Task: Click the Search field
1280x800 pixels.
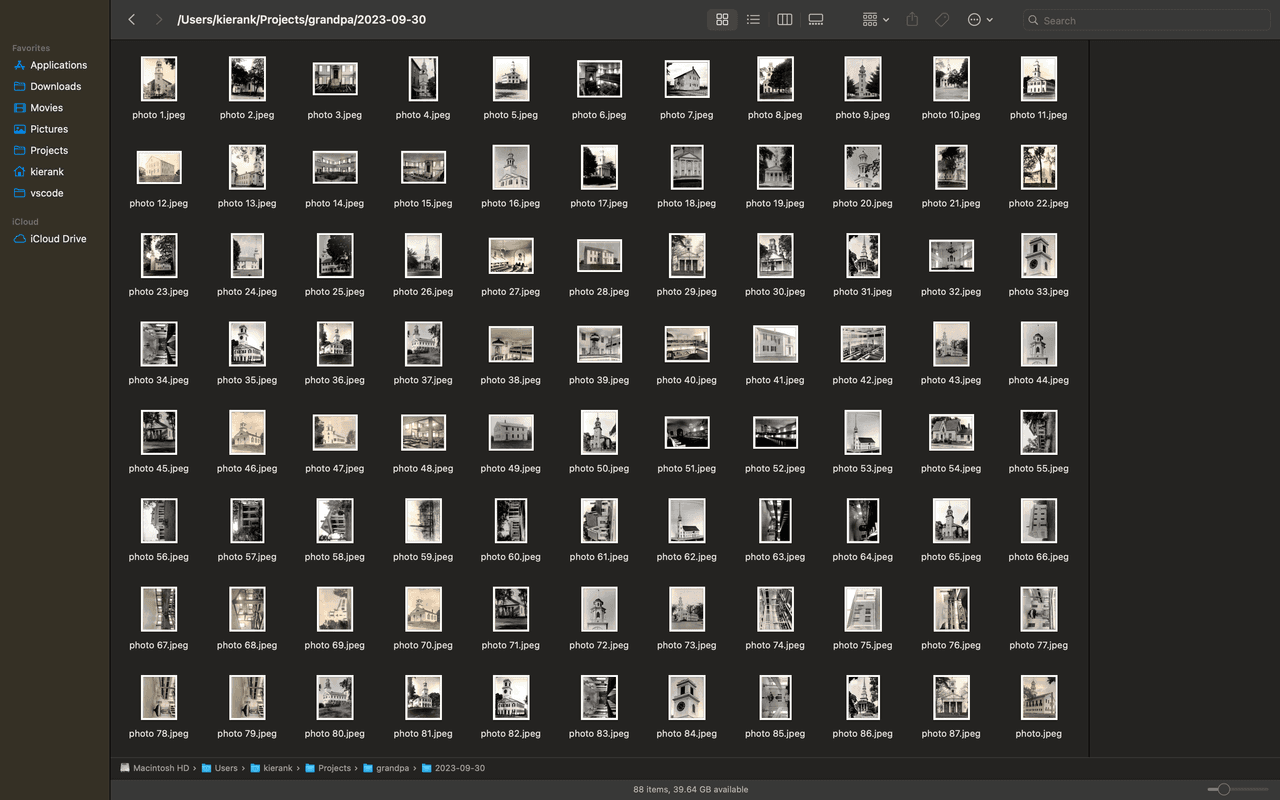Action: tap(1148, 20)
